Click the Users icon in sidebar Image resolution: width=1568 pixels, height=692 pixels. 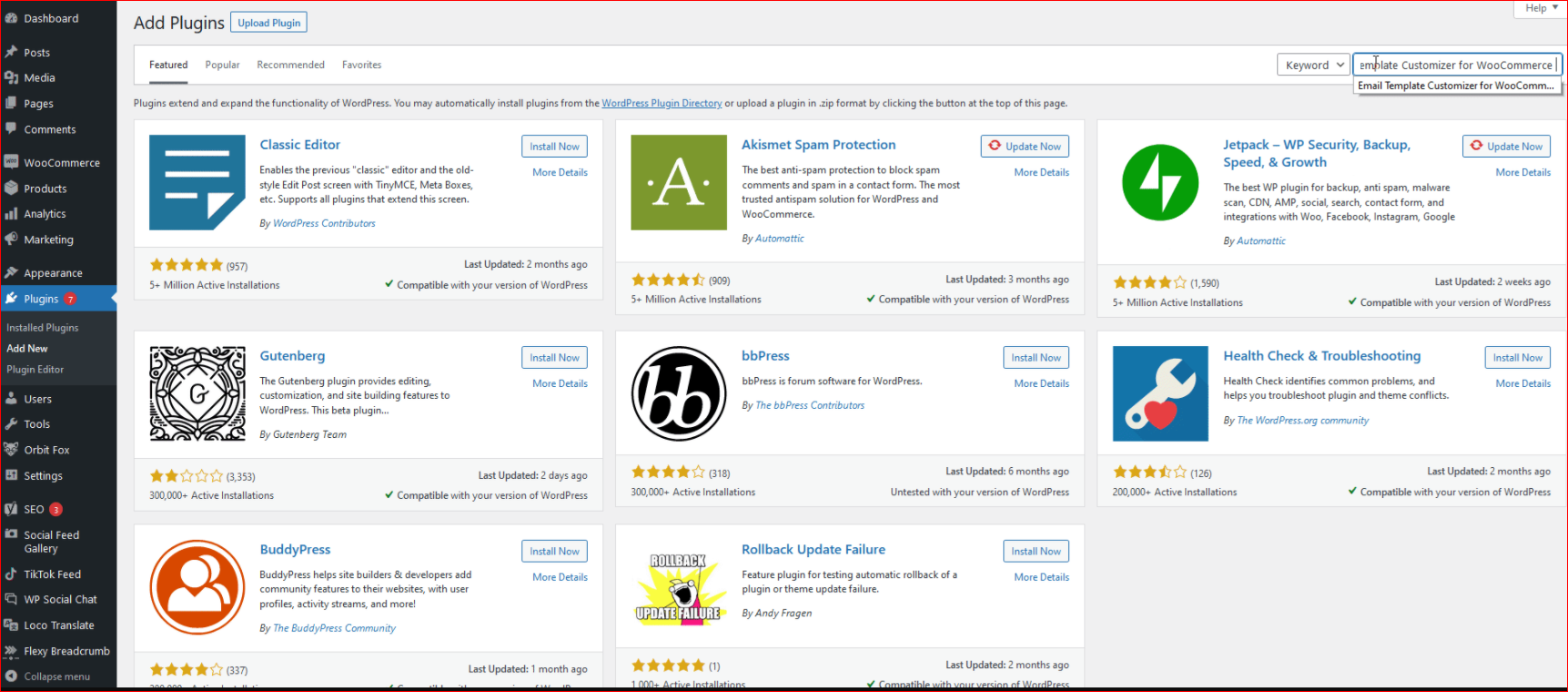click(11, 399)
